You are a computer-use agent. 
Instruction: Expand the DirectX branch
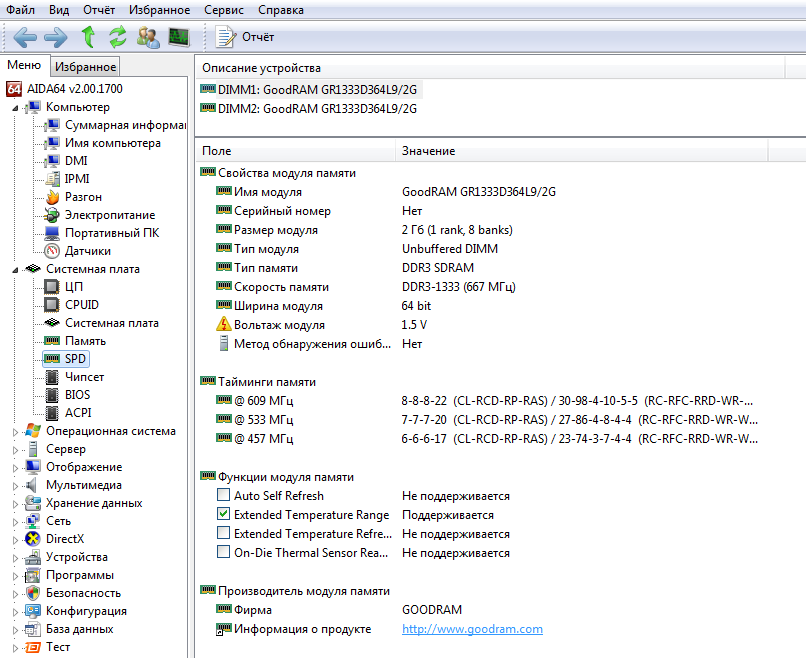[x=15, y=540]
